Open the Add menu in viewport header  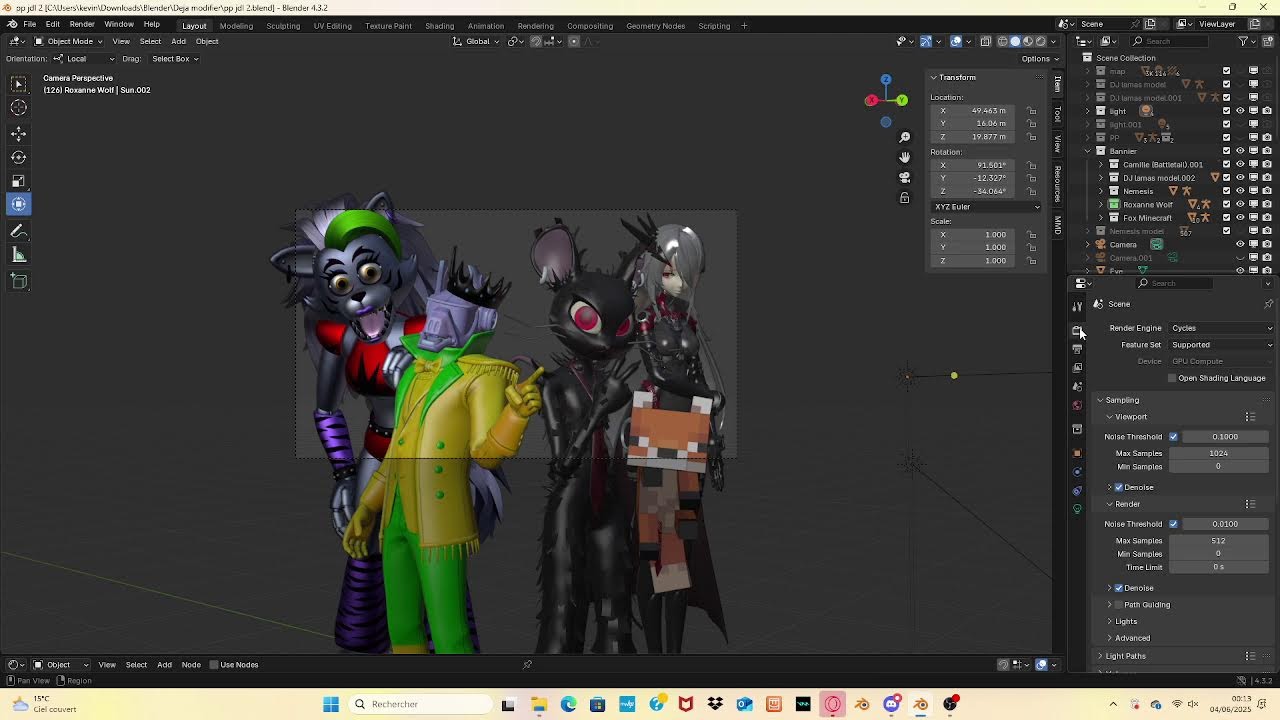[178, 41]
